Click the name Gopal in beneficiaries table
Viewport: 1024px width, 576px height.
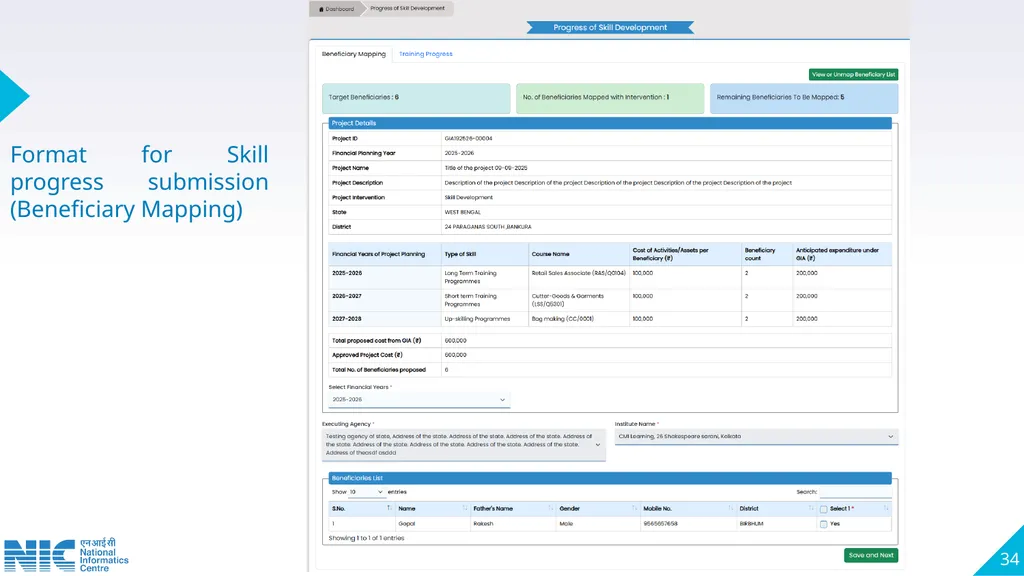406,524
